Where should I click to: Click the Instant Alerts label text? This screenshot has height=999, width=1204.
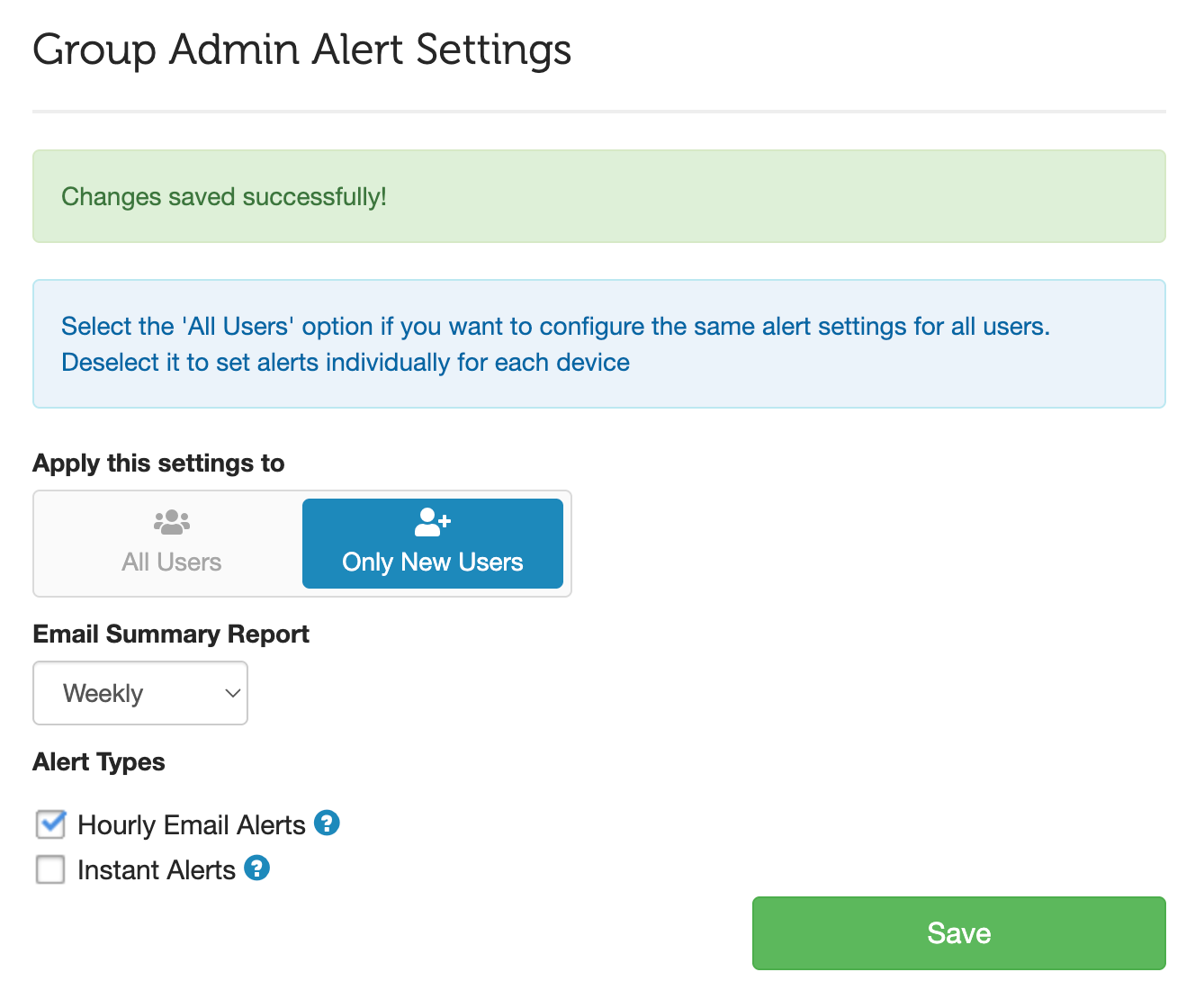[156, 870]
